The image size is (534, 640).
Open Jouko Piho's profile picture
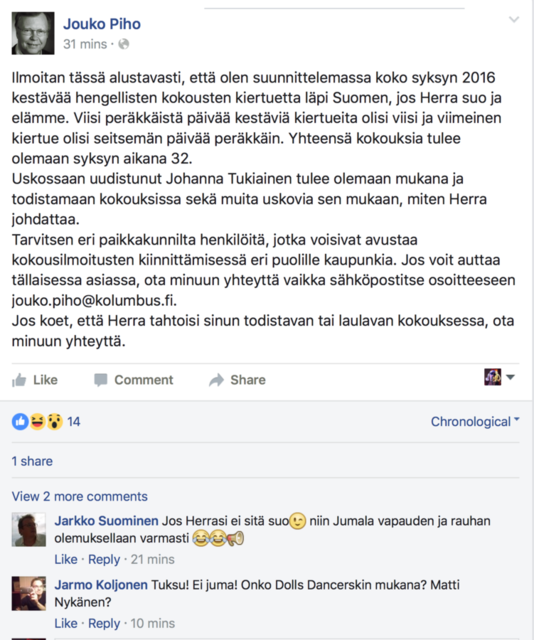[33, 33]
